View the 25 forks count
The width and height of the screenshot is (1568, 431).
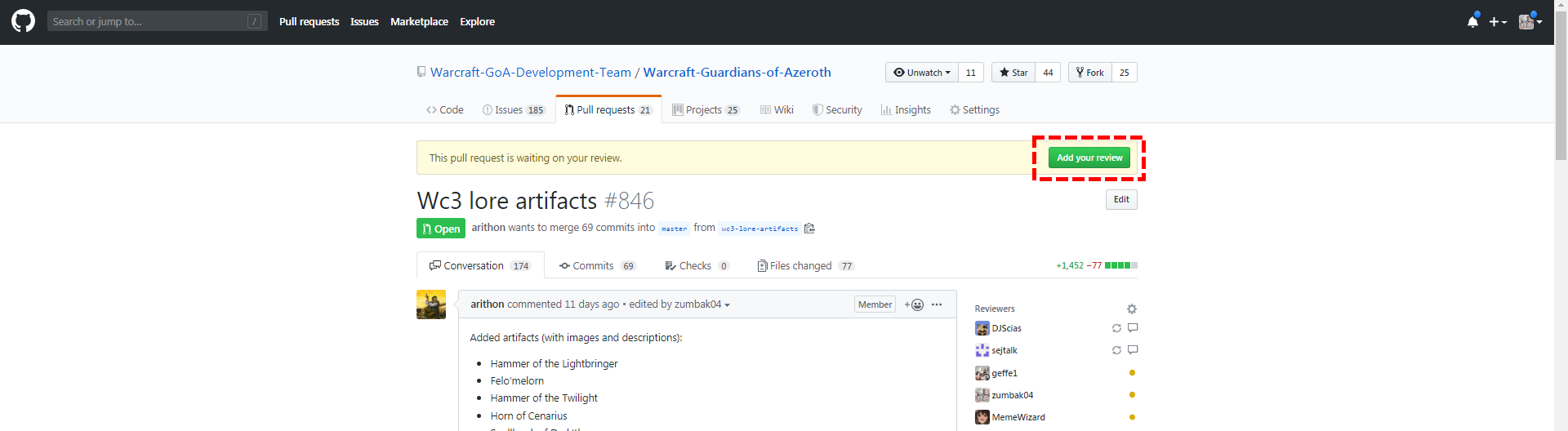coord(1125,73)
